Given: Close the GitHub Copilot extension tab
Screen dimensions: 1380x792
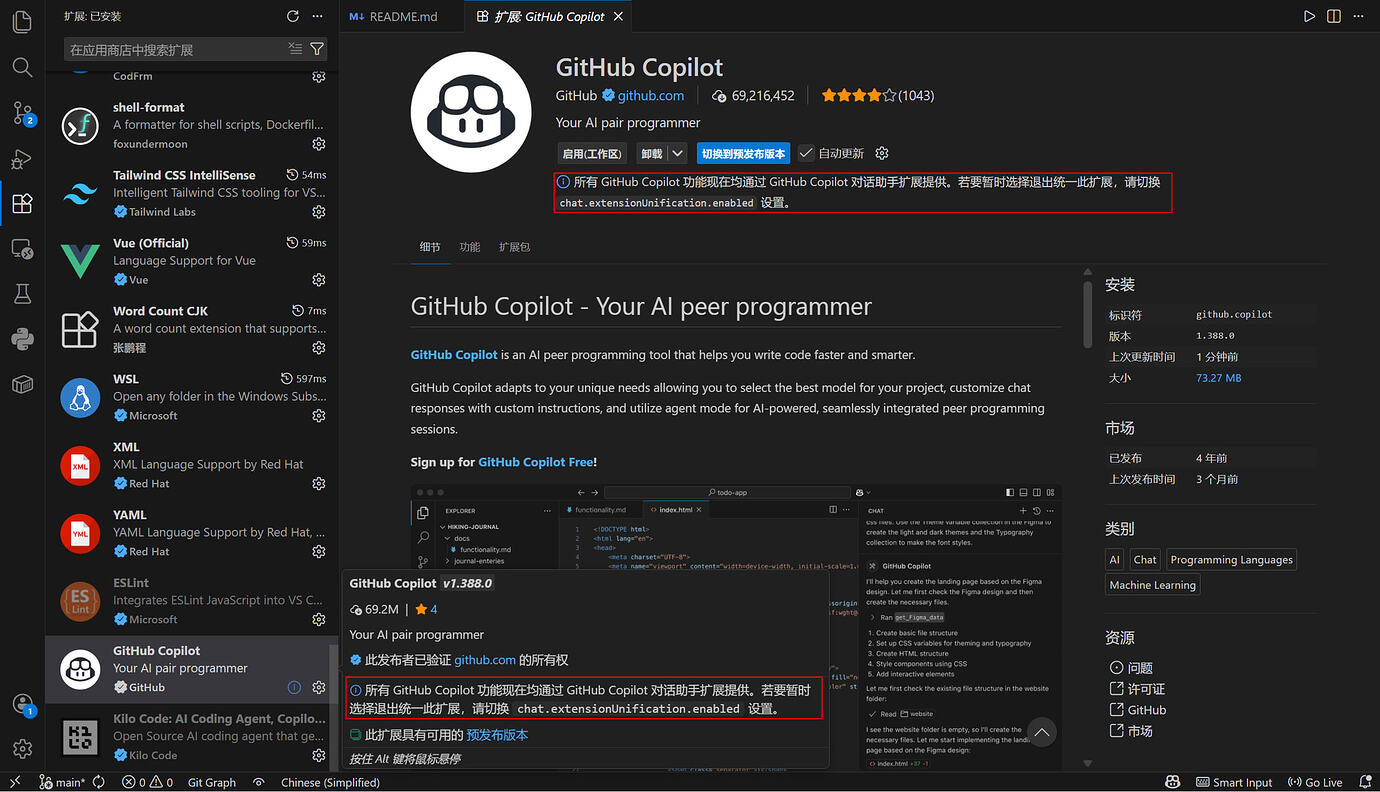Looking at the screenshot, I should 618,16.
